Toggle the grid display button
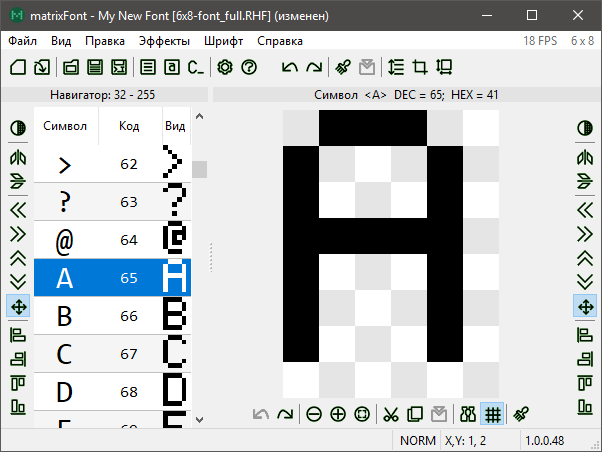This screenshot has height=452, width=602. (492, 414)
